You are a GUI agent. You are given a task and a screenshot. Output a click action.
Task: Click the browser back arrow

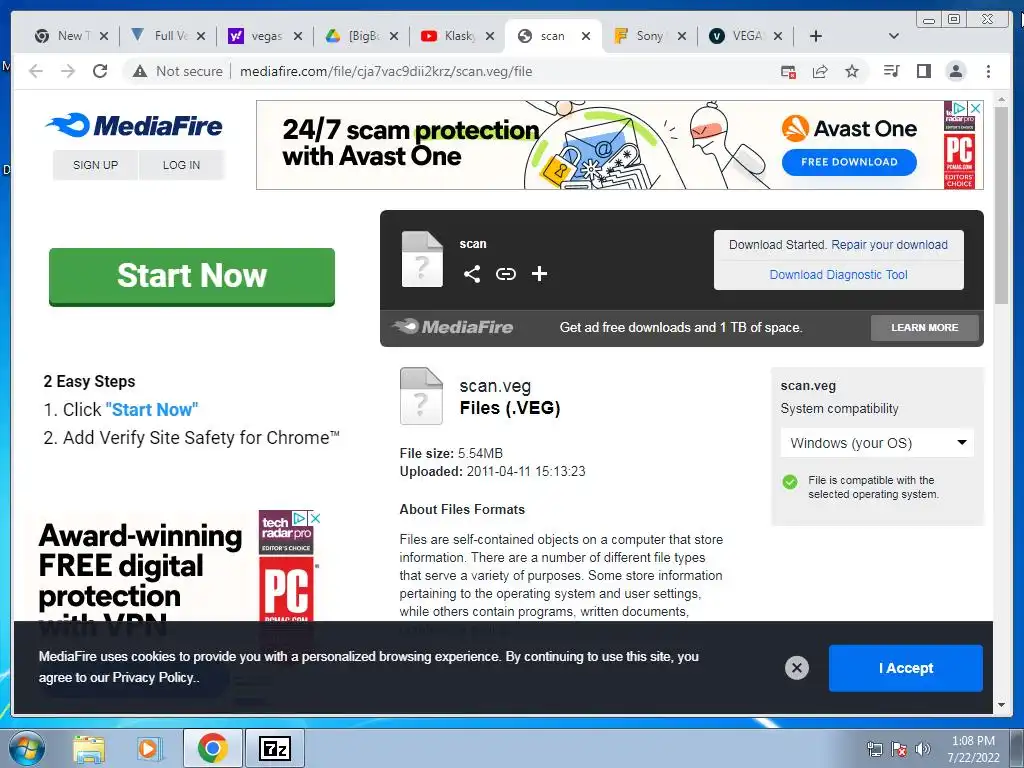(36, 71)
